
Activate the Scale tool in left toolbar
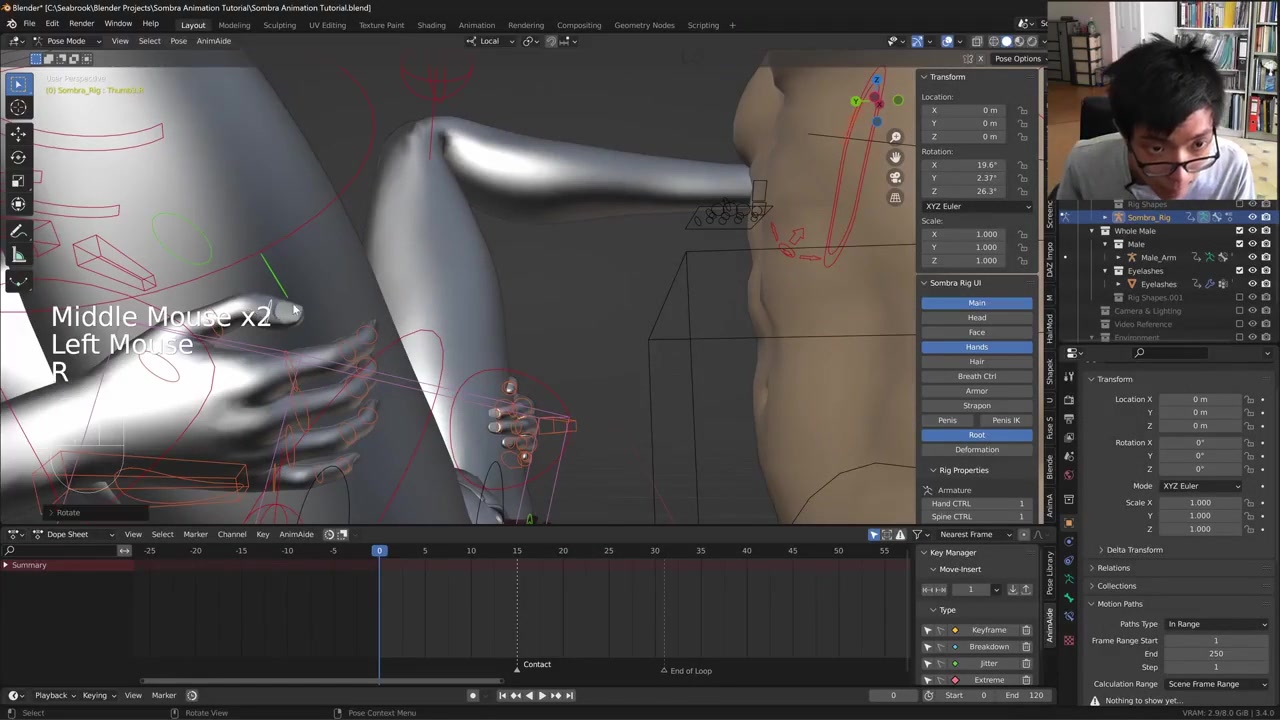[x=18, y=181]
